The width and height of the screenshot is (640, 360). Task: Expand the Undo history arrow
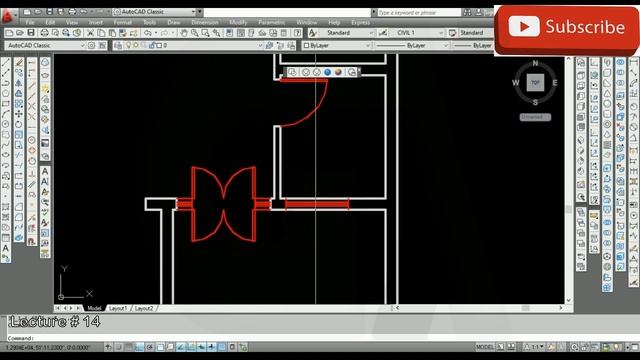(156, 33)
